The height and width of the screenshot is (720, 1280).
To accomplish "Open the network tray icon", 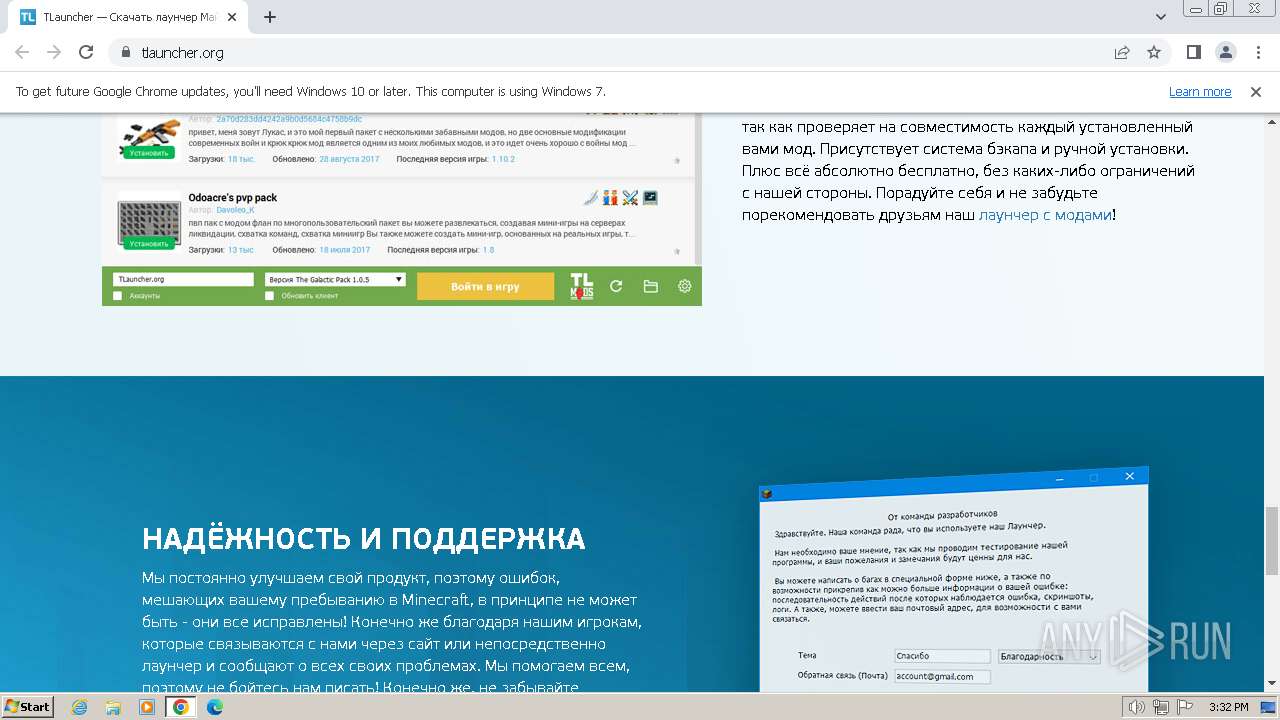I will tap(1160, 707).
